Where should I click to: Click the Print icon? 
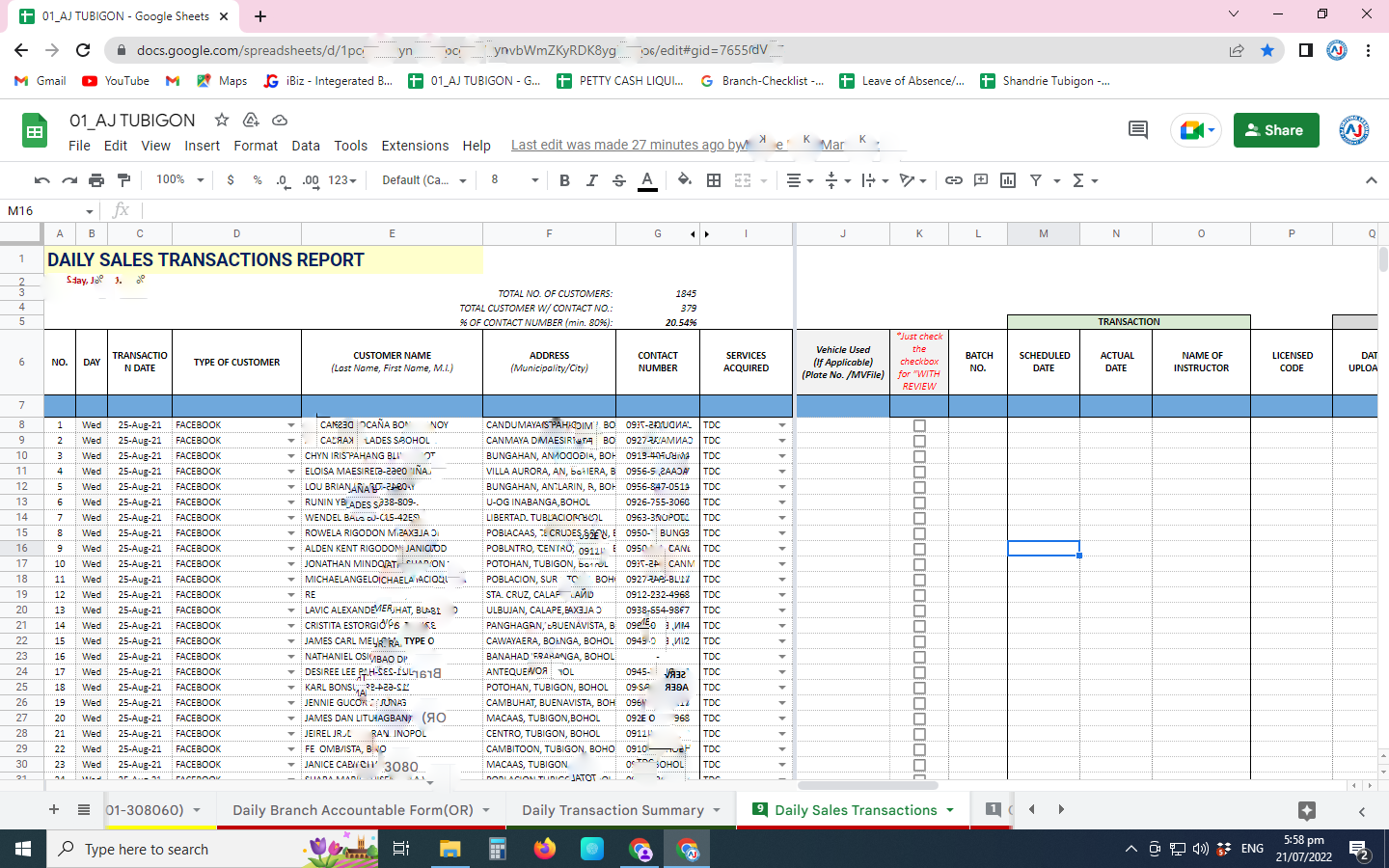click(96, 180)
